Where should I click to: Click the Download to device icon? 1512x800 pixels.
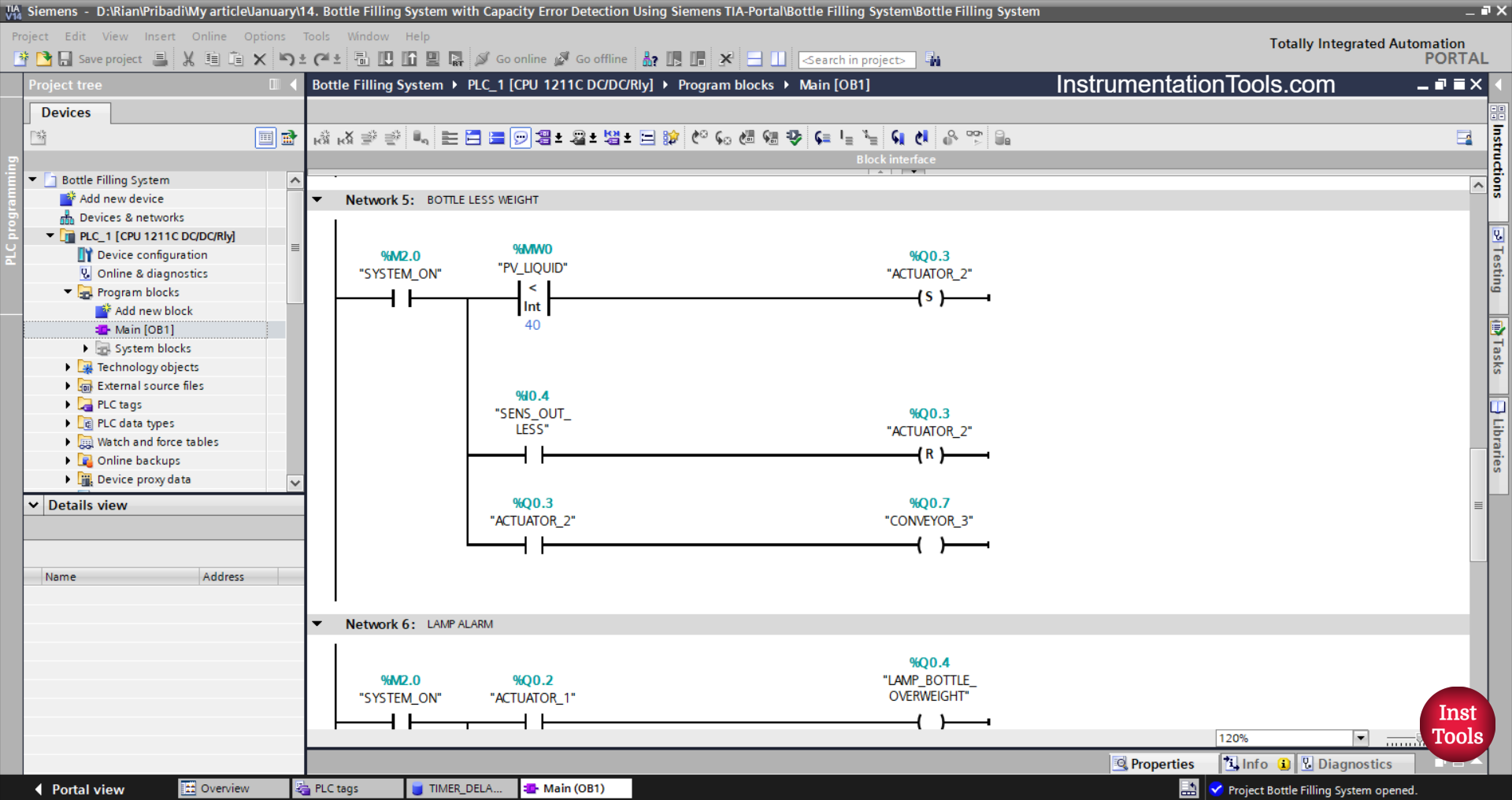[x=386, y=59]
